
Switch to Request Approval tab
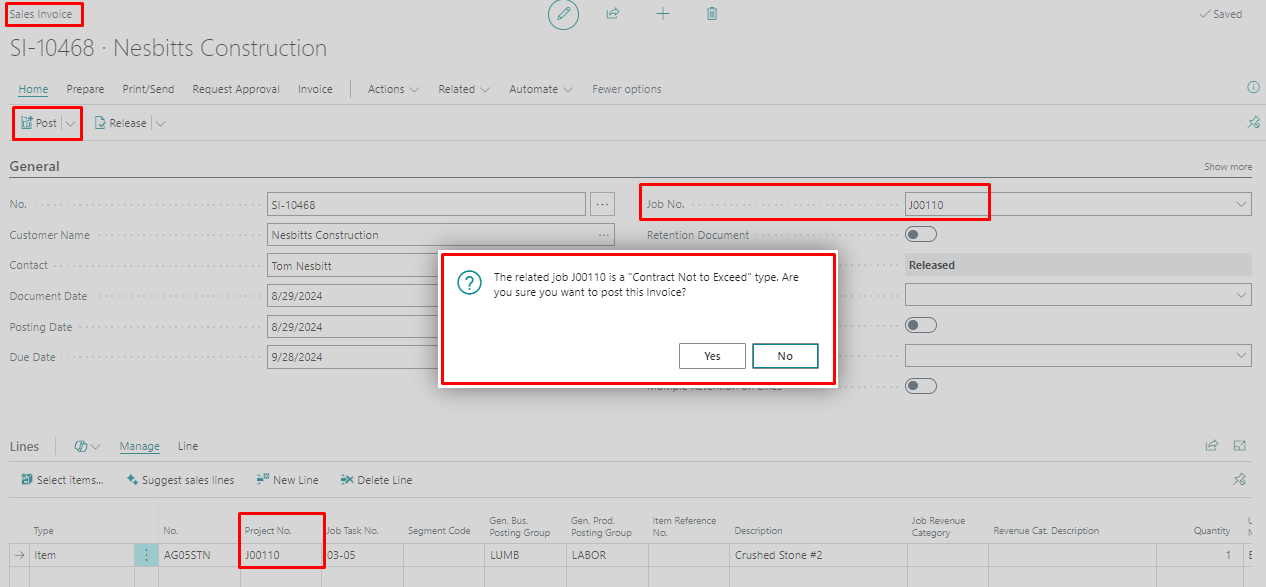236,89
